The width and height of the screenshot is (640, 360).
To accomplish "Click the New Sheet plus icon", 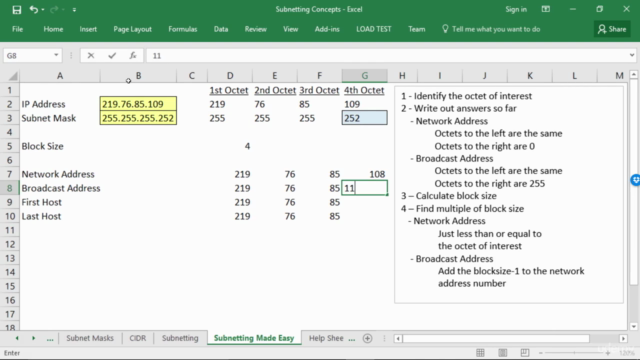I will pos(367,338).
